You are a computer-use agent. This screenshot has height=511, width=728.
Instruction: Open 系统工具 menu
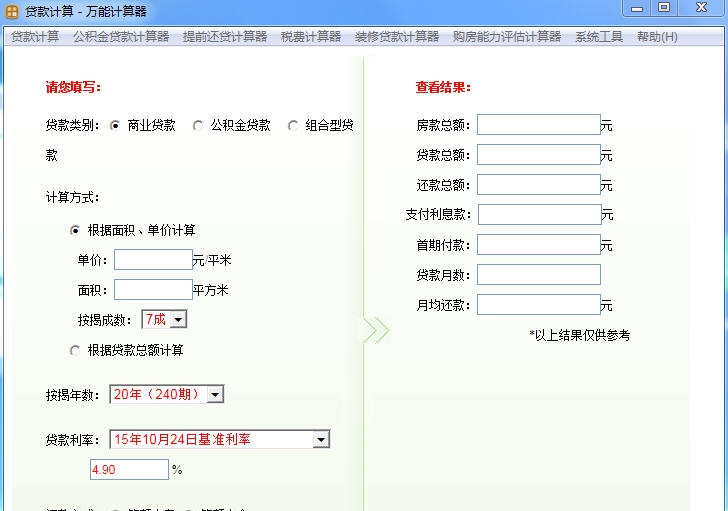coord(599,37)
